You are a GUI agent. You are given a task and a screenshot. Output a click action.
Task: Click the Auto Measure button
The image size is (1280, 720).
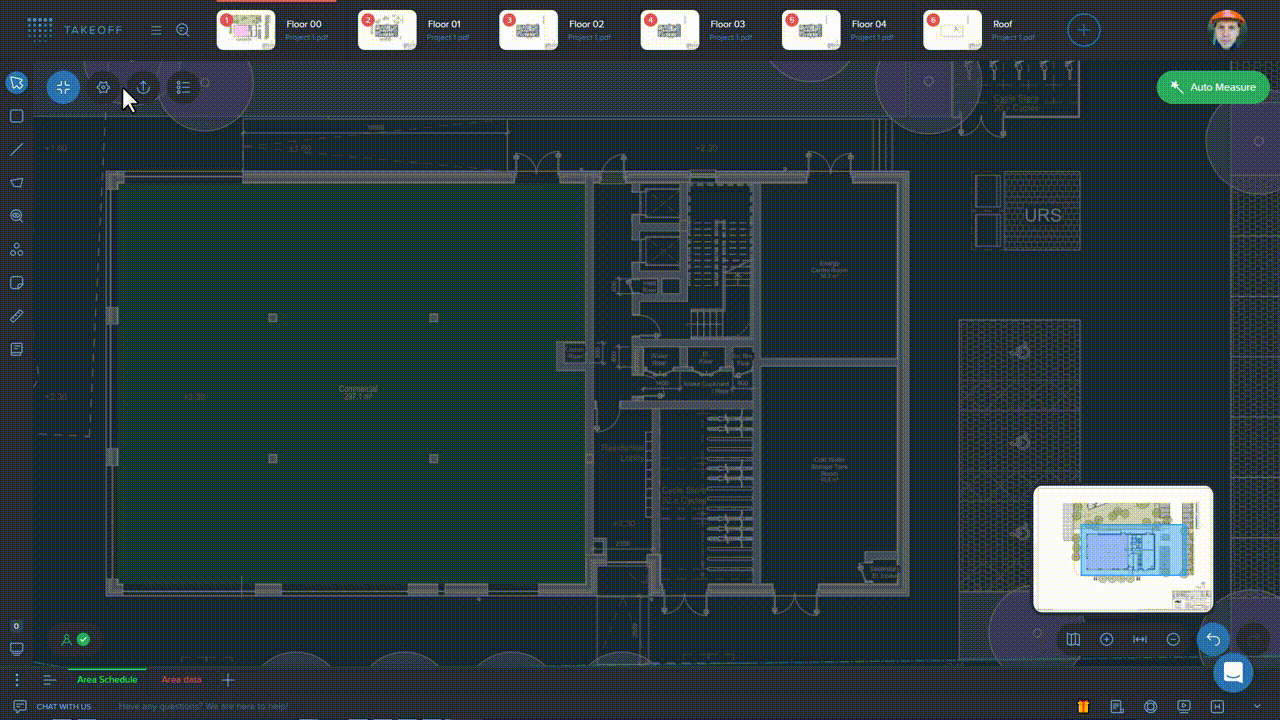[1213, 87]
